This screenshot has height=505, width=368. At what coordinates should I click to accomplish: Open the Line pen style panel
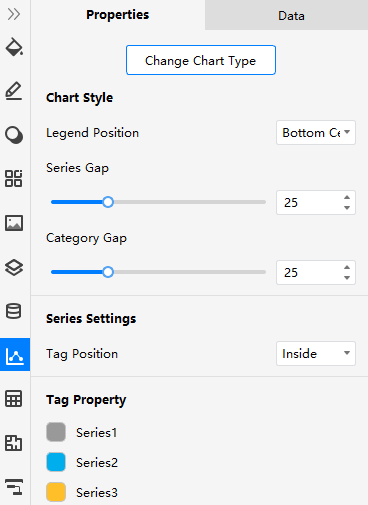tap(14, 91)
